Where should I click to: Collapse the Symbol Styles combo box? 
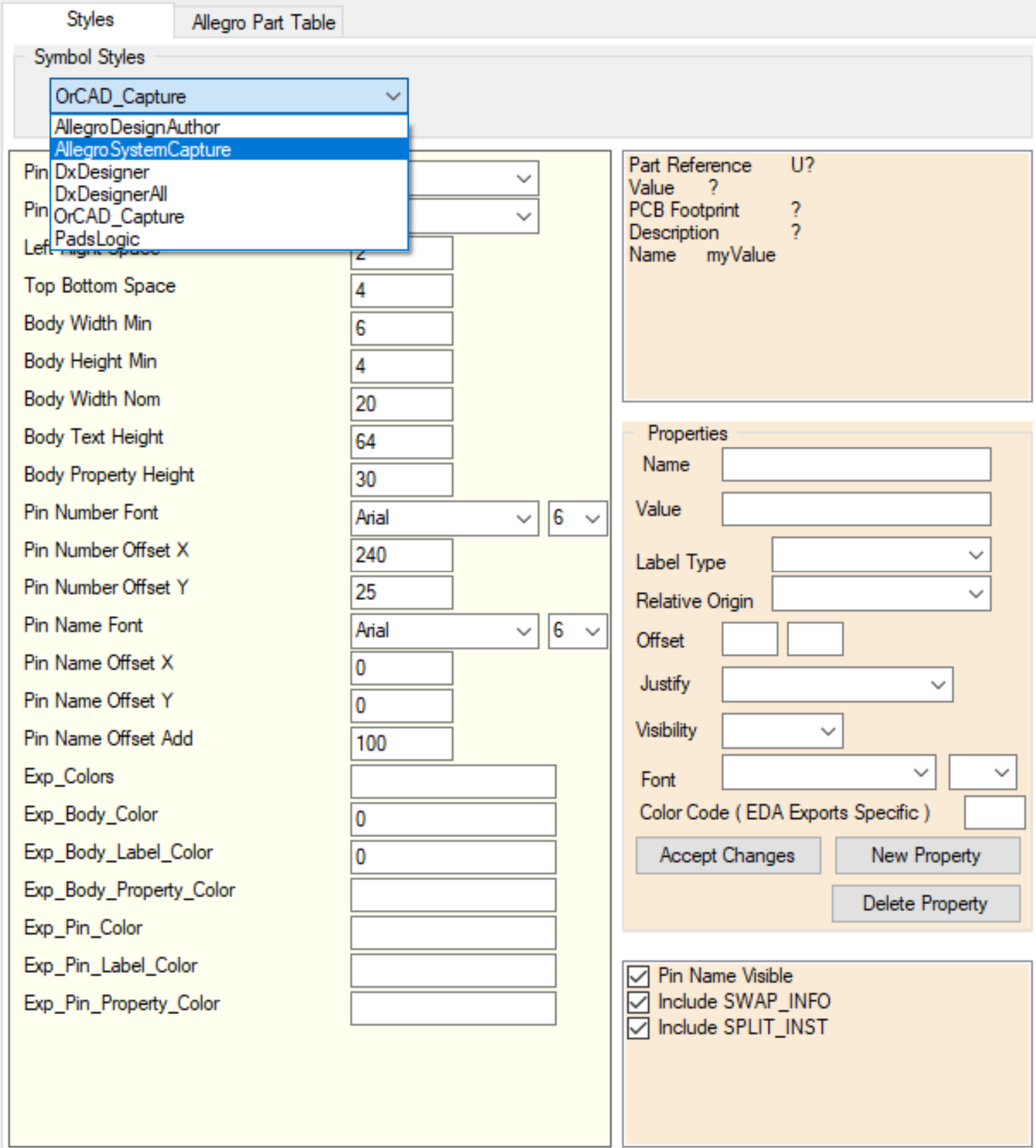pyautogui.click(x=393, y=96)
